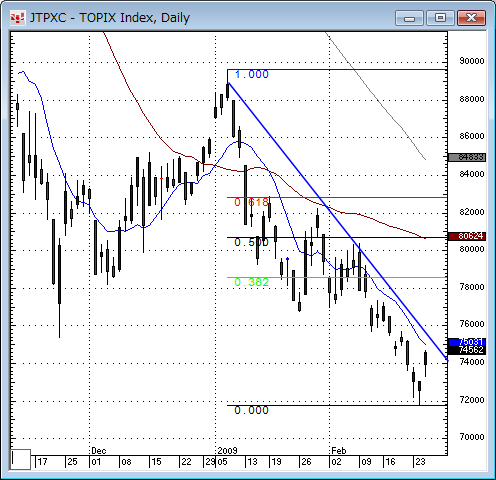Click the small box at bottom-left chart corner

click(21, 459)
